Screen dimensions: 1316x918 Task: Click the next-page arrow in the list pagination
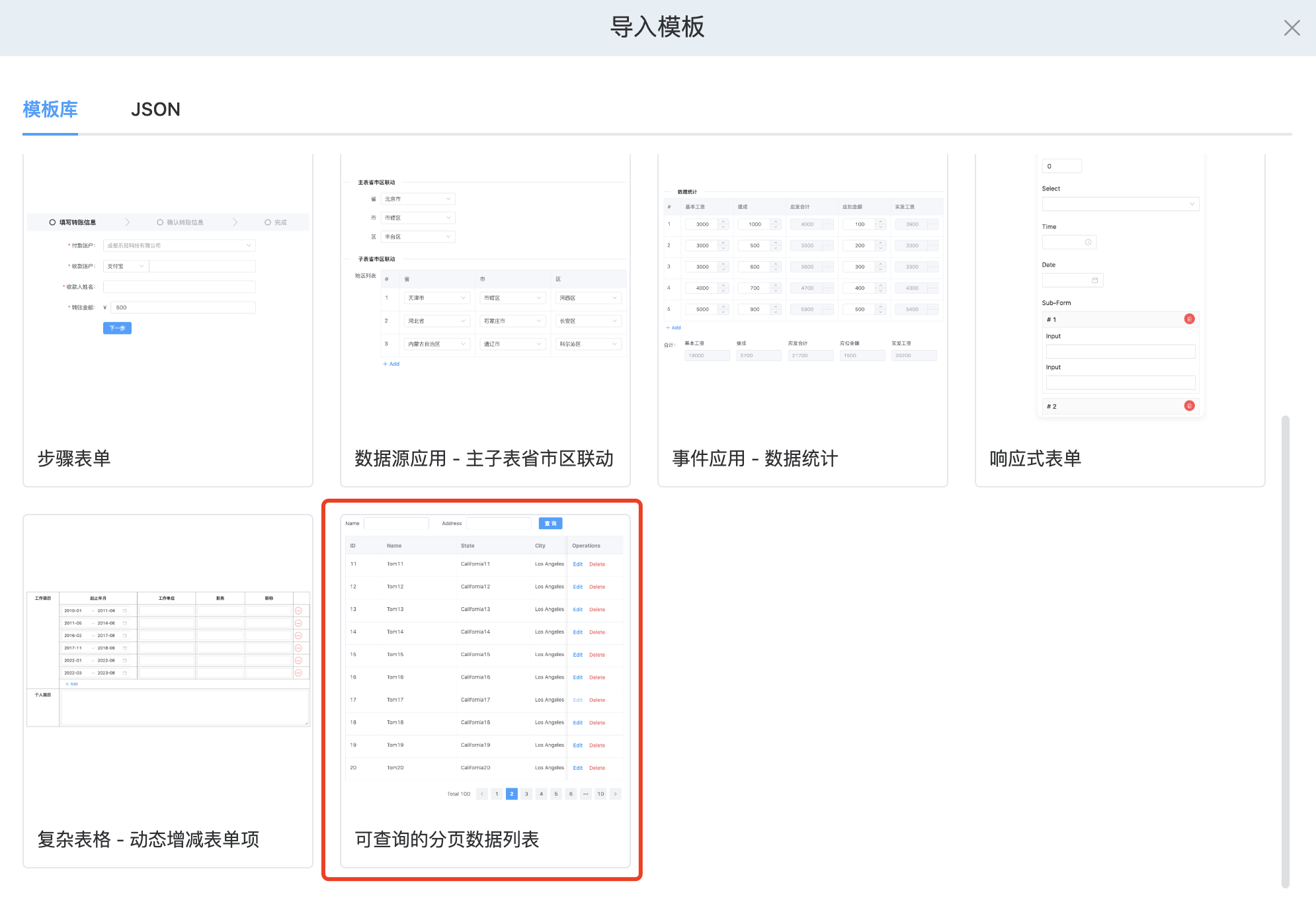pos(615,794)
